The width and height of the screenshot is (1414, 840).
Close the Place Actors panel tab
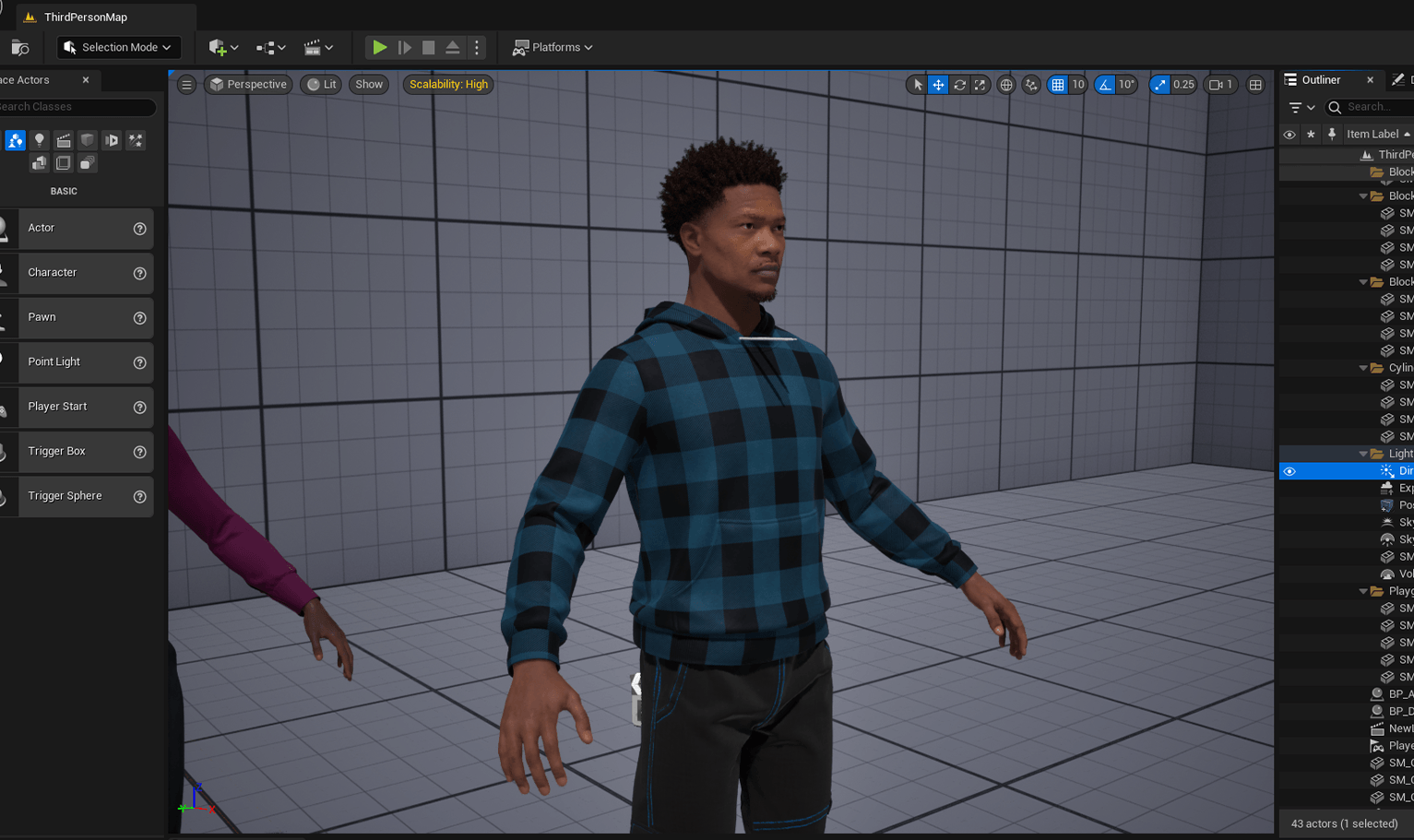coord(86,80)
